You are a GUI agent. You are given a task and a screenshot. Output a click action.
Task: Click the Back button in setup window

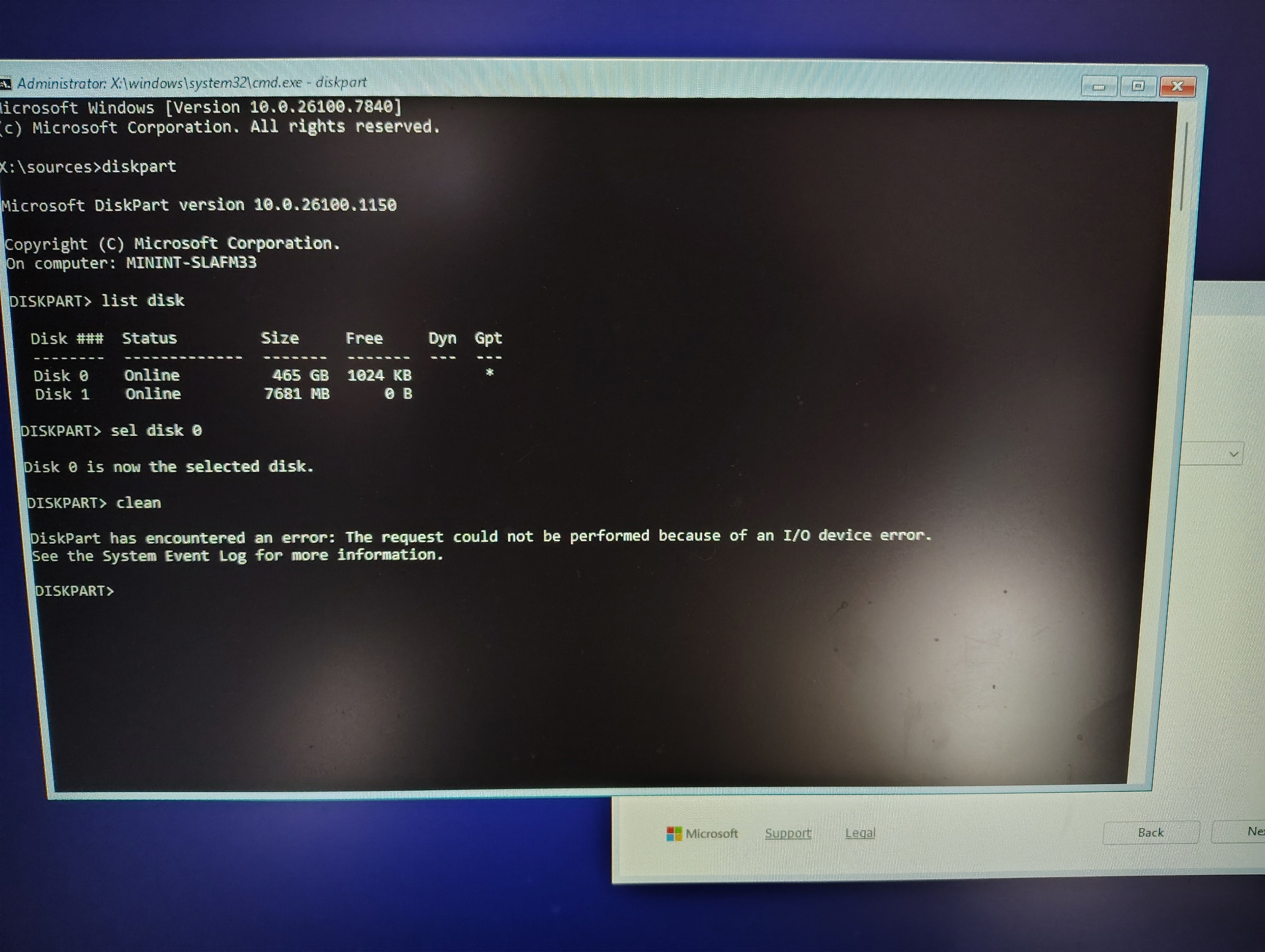(x=1151, y=832)
